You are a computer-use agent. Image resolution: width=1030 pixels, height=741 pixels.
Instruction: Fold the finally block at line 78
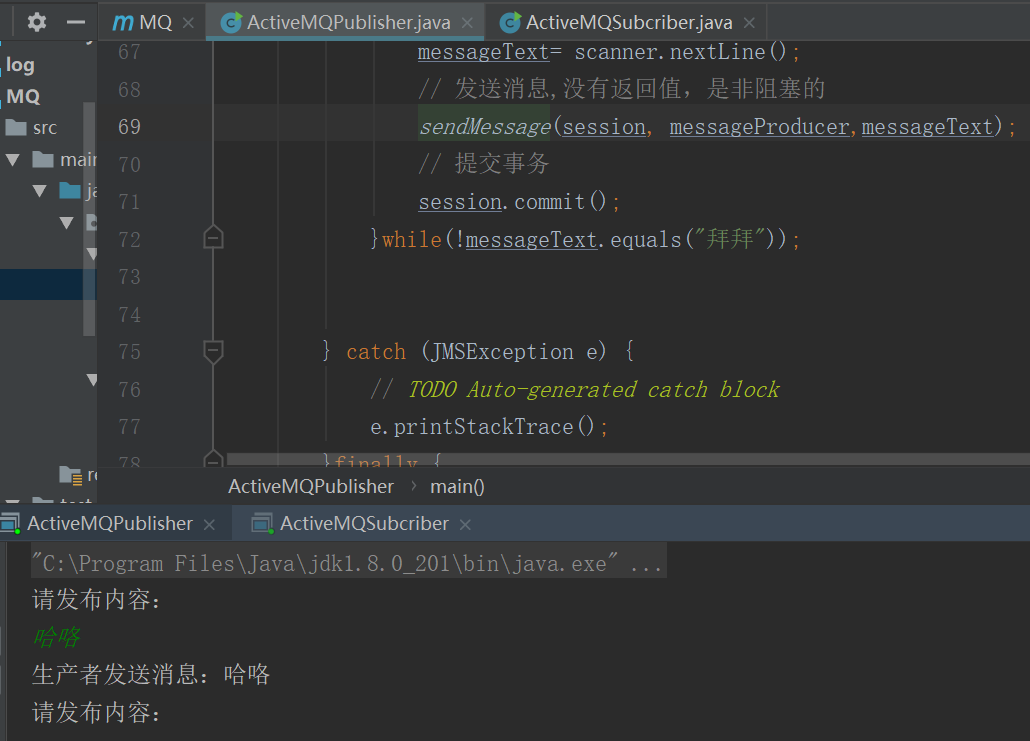point(213,459)
